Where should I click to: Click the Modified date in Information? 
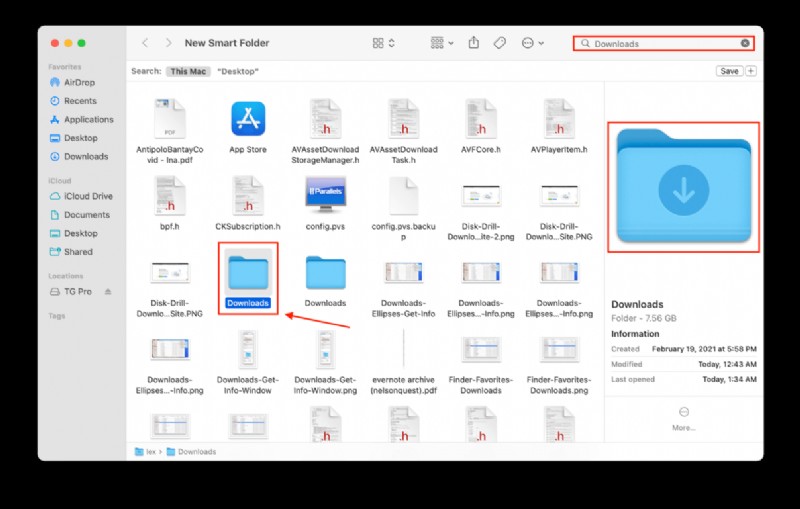727,364
